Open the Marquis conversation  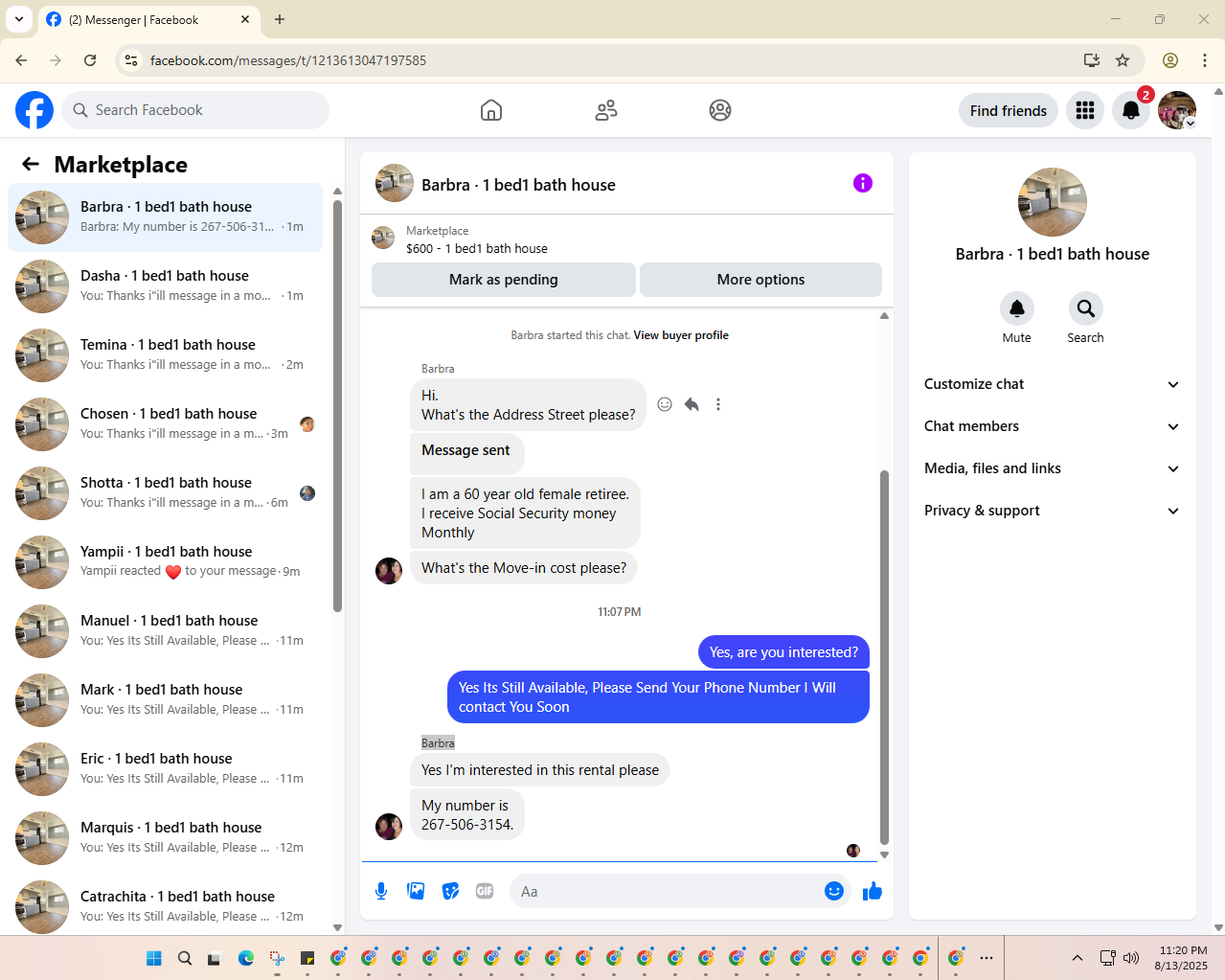pyautogui.click(x=165, y=838)
